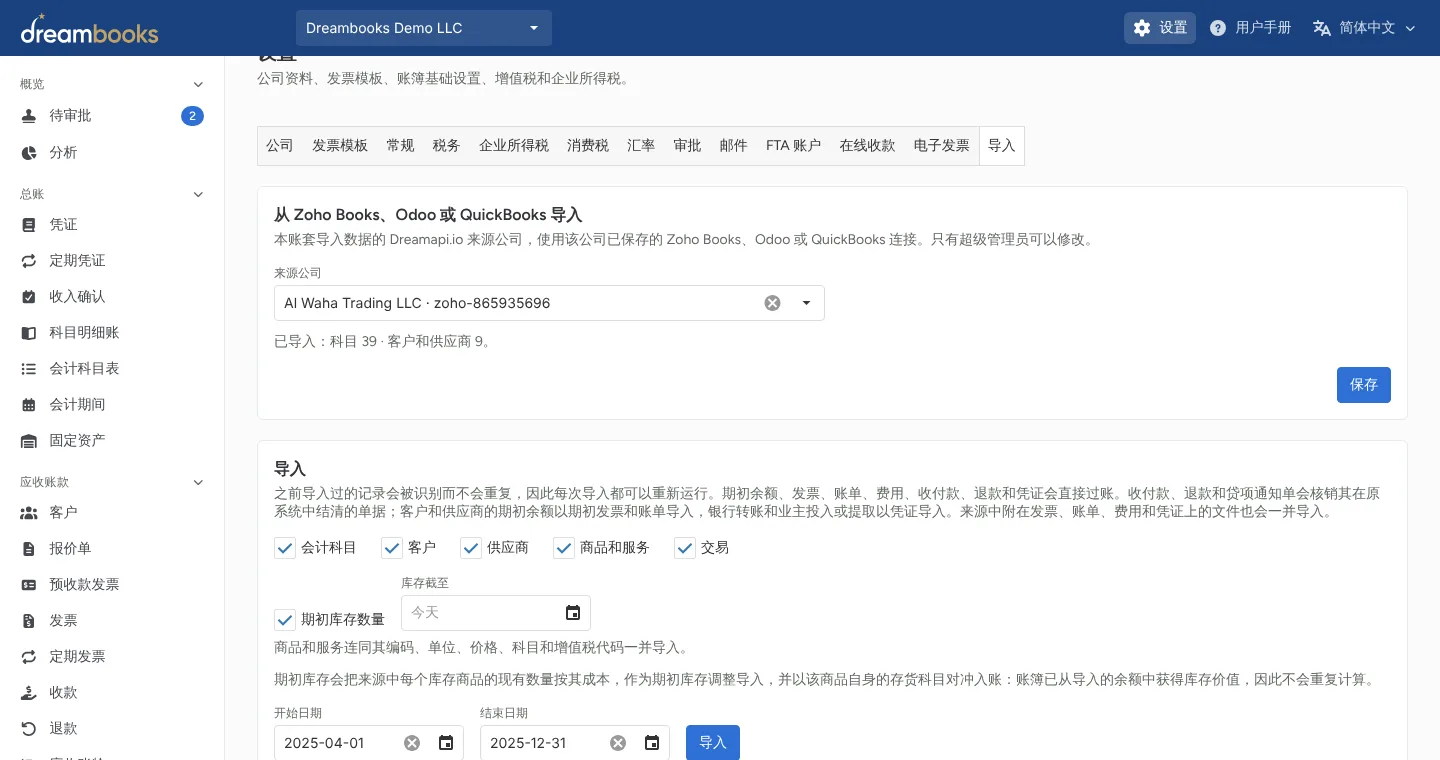Open the 客户 people icon
1440x760 pixels.
point(29,512)
